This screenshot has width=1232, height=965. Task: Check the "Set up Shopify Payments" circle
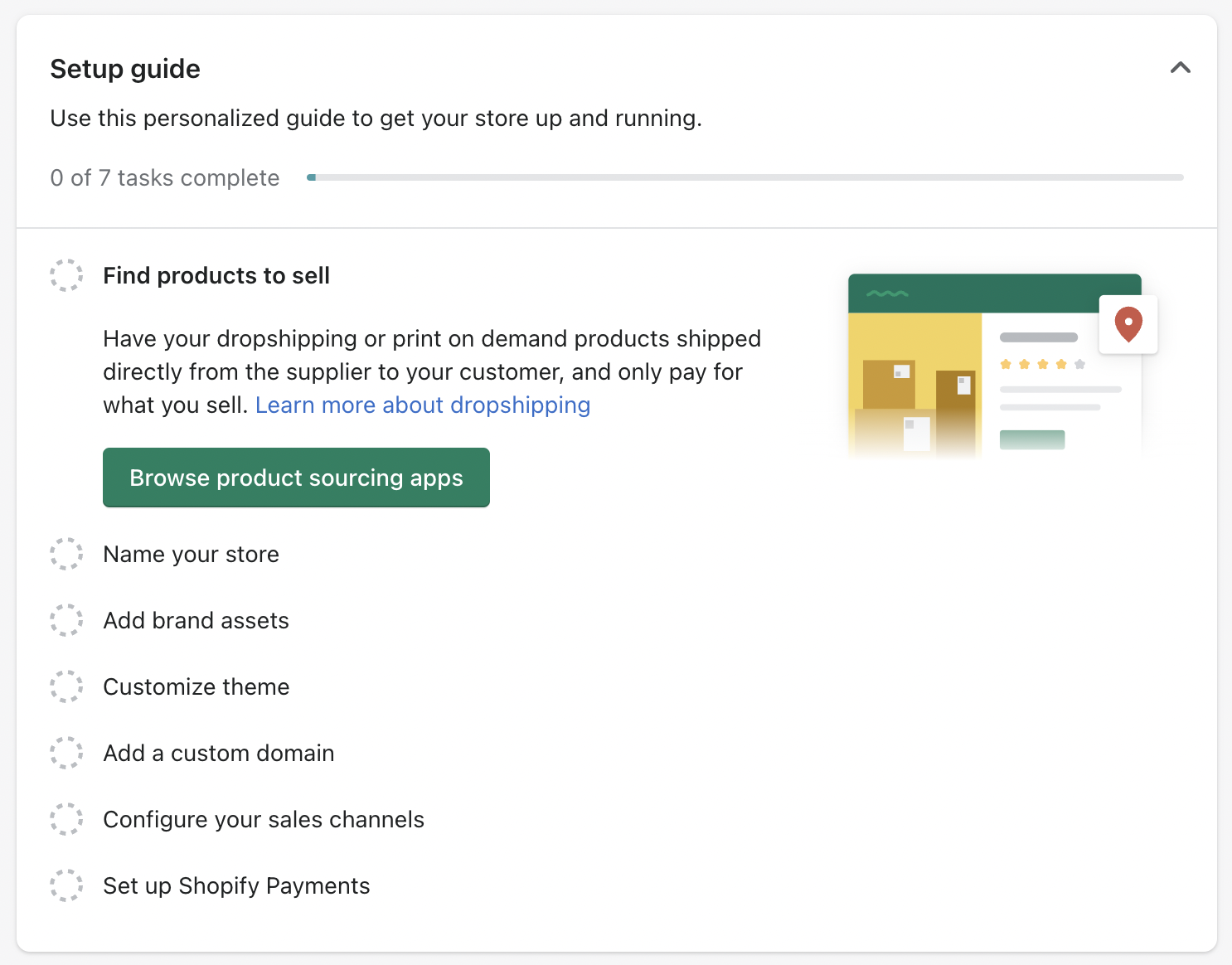coord(66,885)
